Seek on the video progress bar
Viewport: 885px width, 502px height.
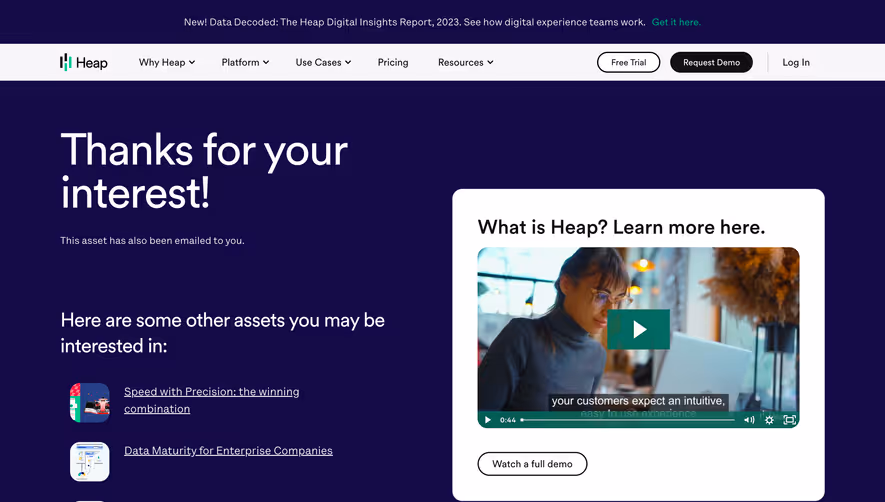(x=628, y=420)
